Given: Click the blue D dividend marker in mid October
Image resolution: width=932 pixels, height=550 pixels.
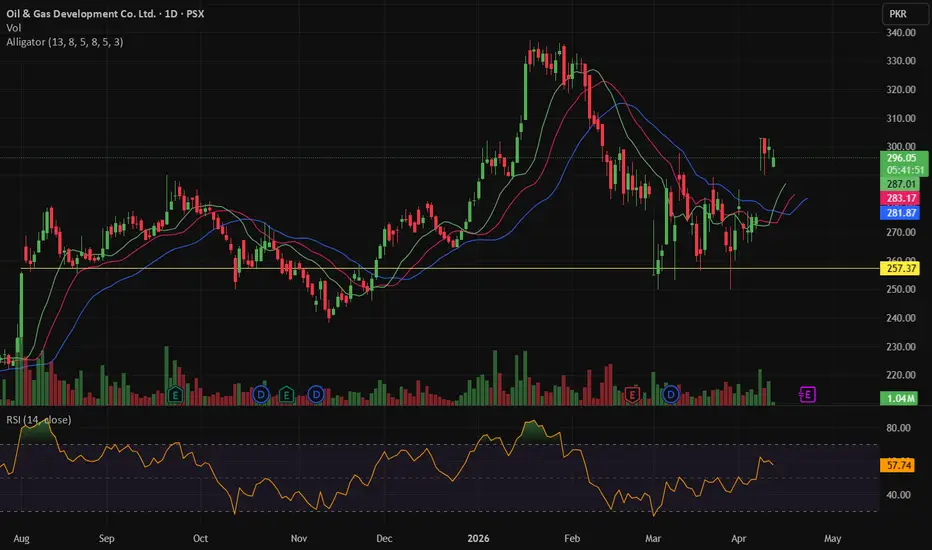Looking at the screenshot, I should point(261,394).
